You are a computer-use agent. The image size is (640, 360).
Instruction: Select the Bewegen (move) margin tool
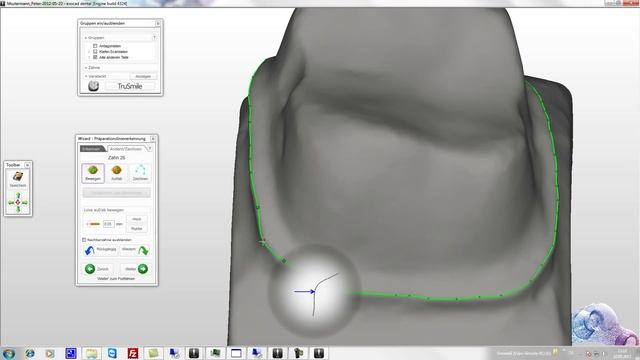coord(93,173)
